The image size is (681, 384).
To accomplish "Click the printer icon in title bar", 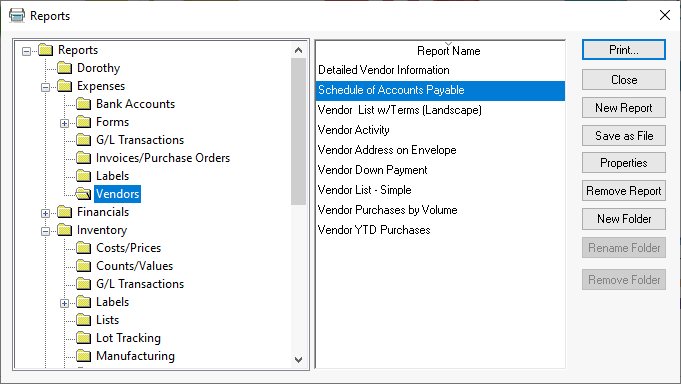I will pos(17,15).
